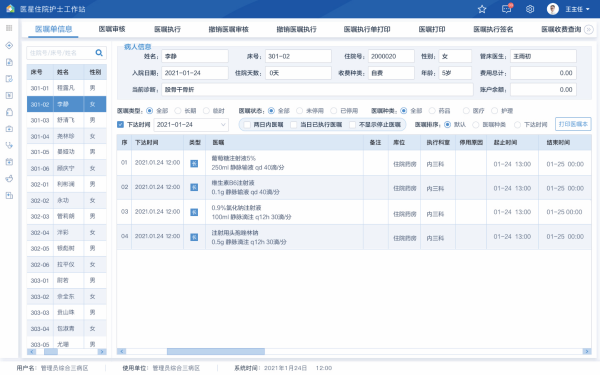Viewport: 600px width, 375px height.
Task: Open the 王主任 user dropdown menu
Action: [x=577, y=9]
